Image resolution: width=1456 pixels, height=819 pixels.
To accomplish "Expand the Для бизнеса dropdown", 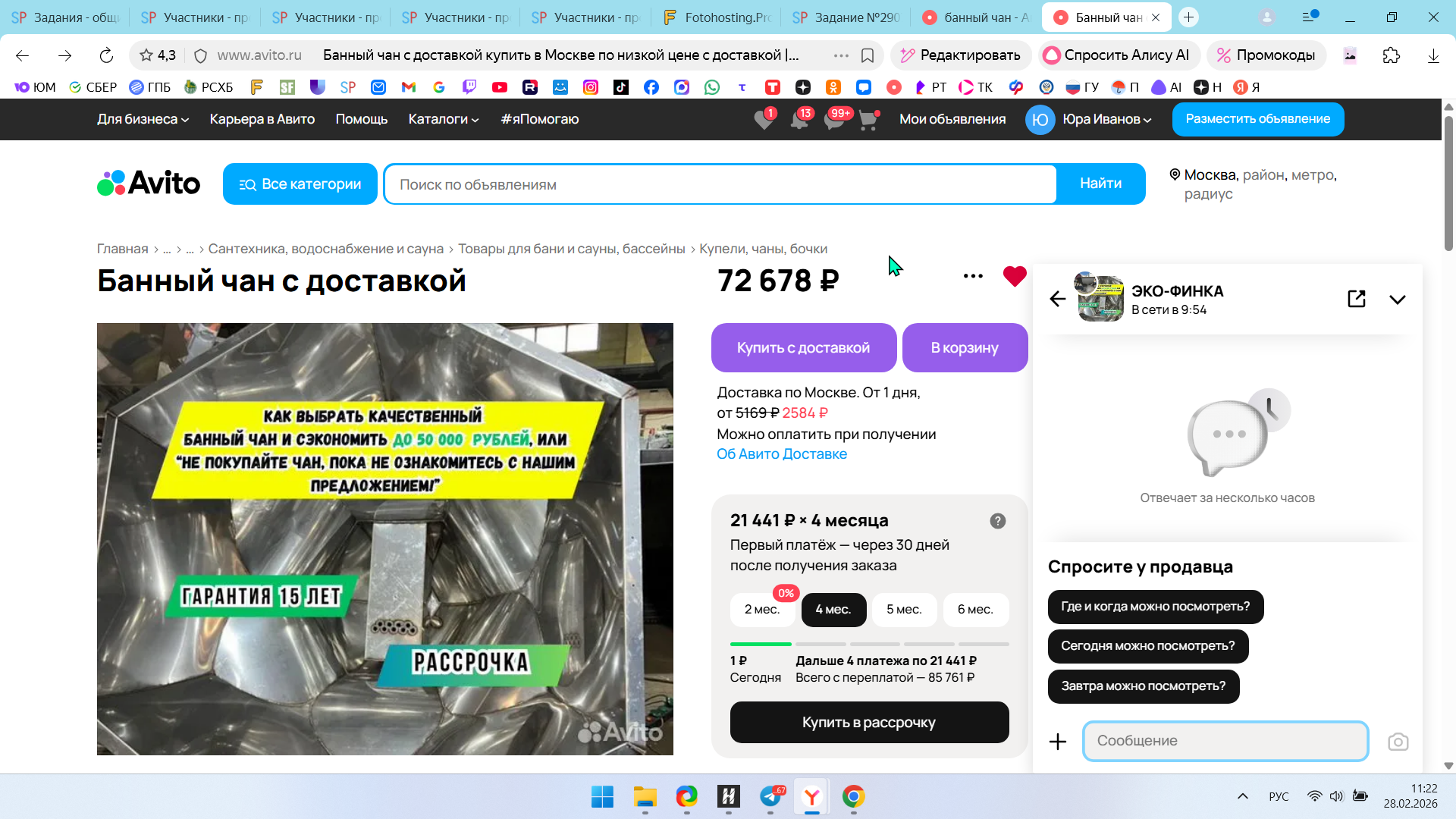I will click(x=143, y=119).
